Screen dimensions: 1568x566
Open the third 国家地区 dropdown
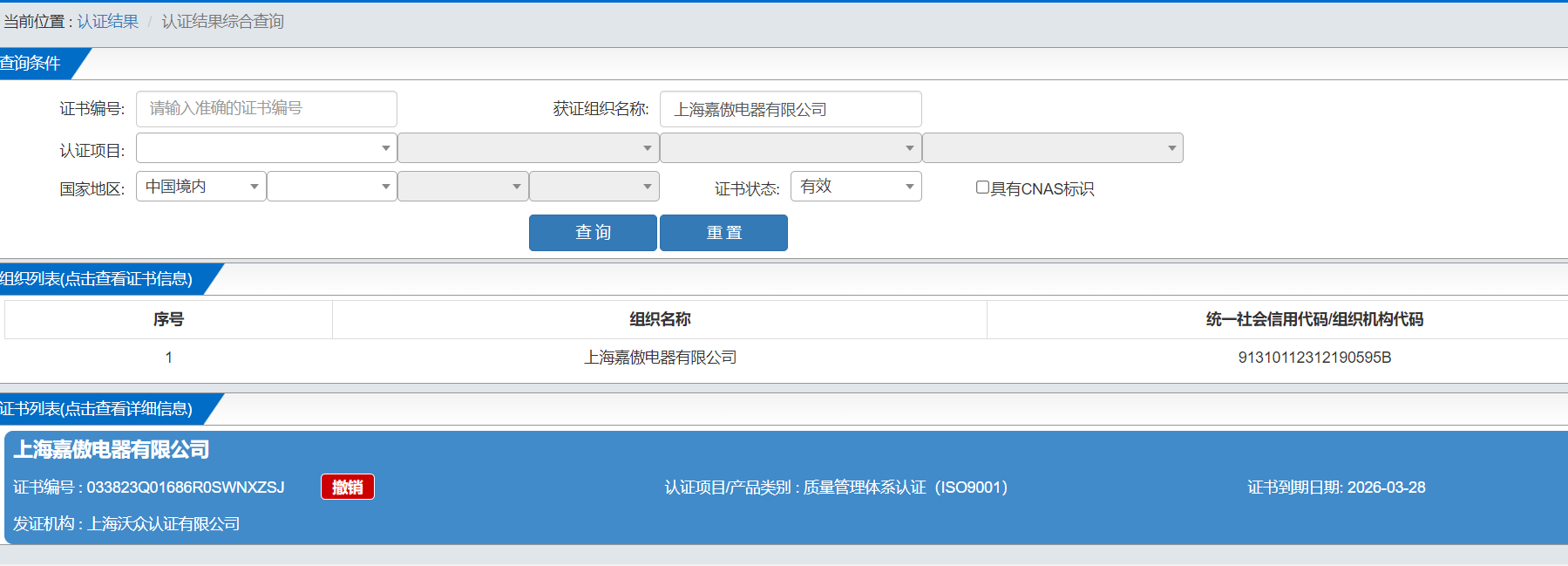[463, 187]
